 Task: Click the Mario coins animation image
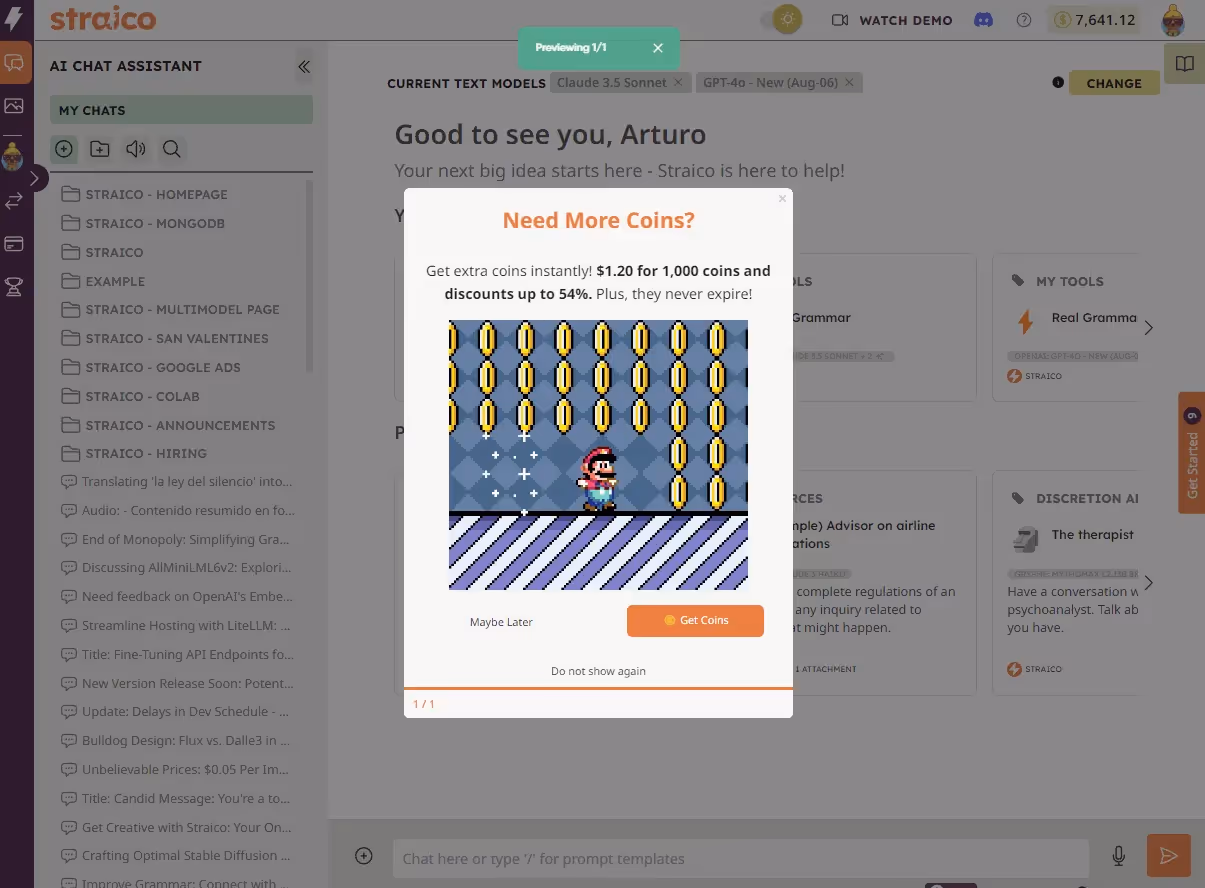pos(598,454)
